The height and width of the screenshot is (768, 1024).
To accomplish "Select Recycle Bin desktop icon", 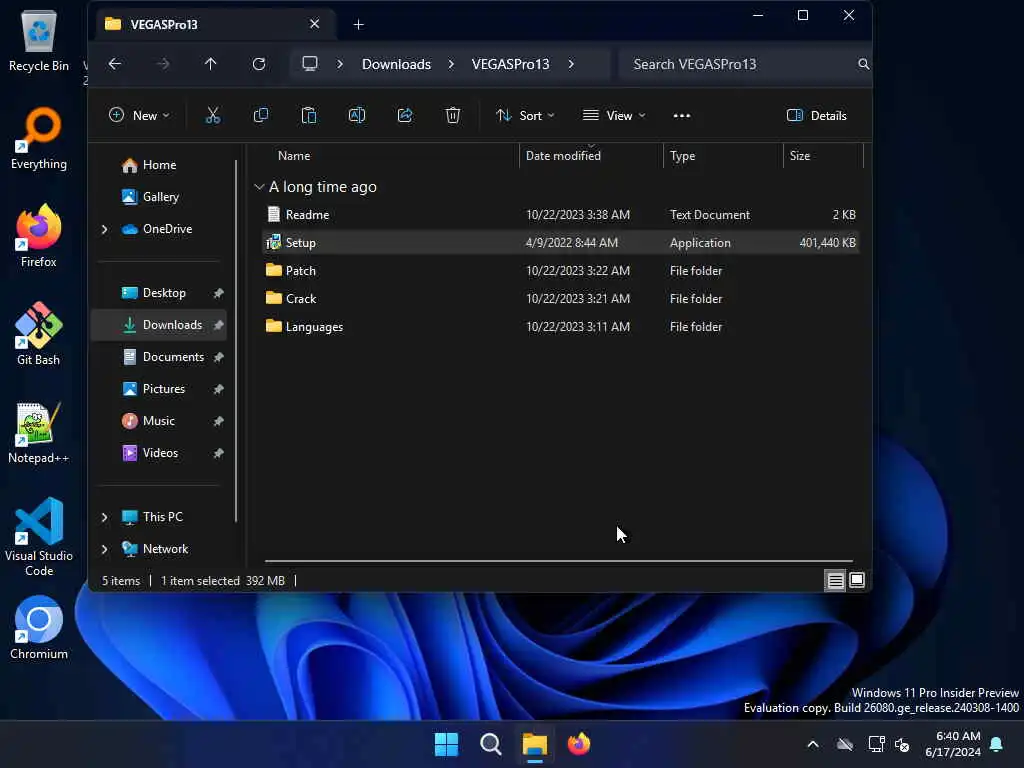I will click(39, 40).
